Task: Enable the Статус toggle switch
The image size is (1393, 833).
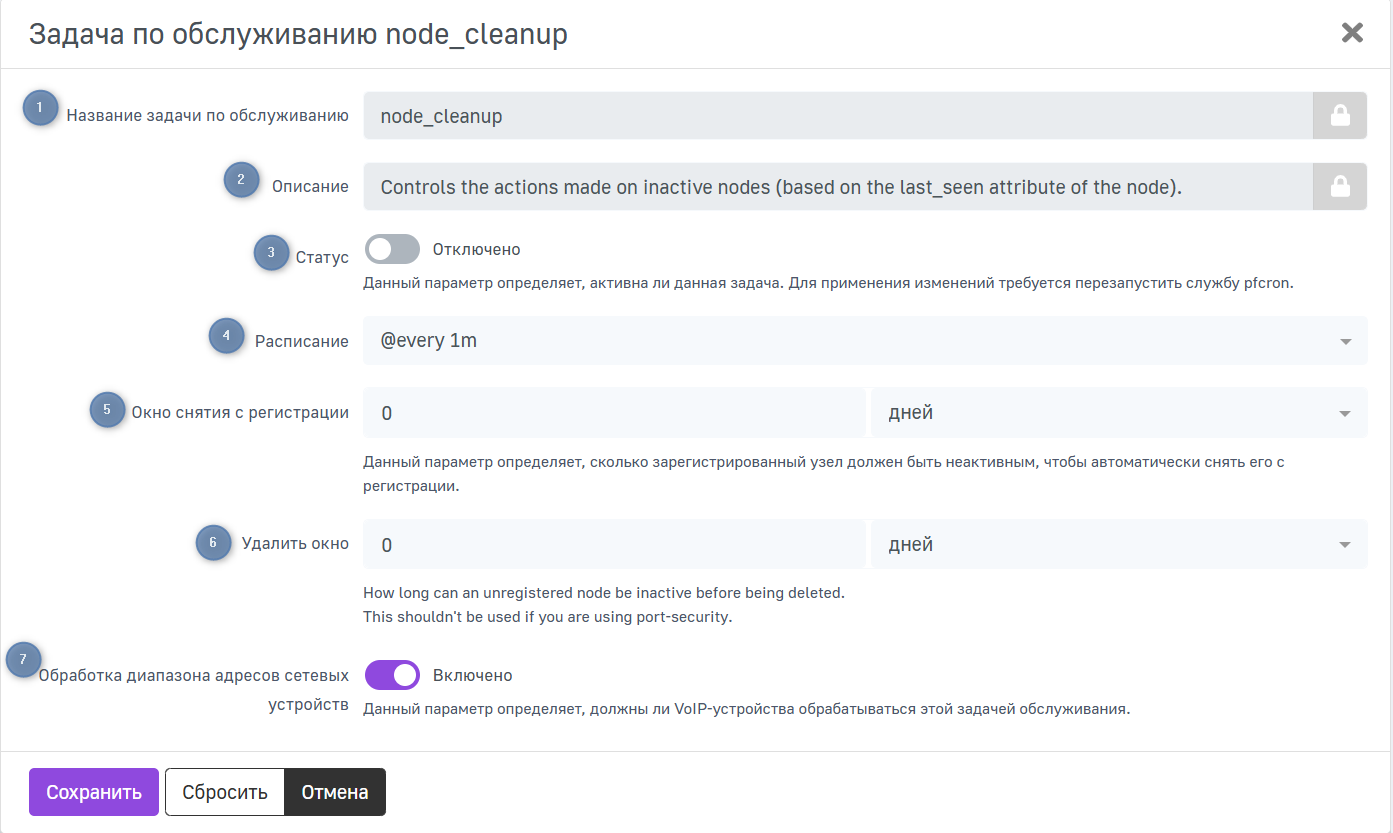Action: click(x=392, y=249)
